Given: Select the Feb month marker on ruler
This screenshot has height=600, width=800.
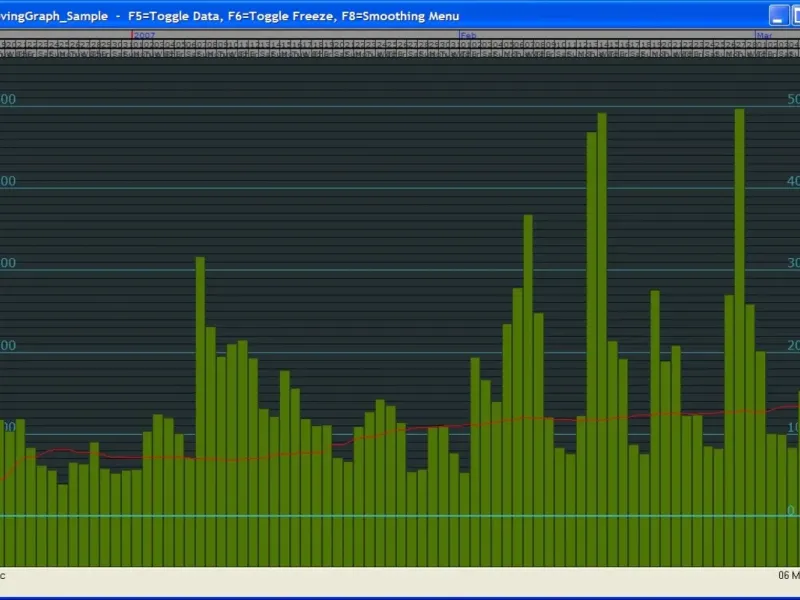Looking at the screenshot, I should tap(468, 35).
